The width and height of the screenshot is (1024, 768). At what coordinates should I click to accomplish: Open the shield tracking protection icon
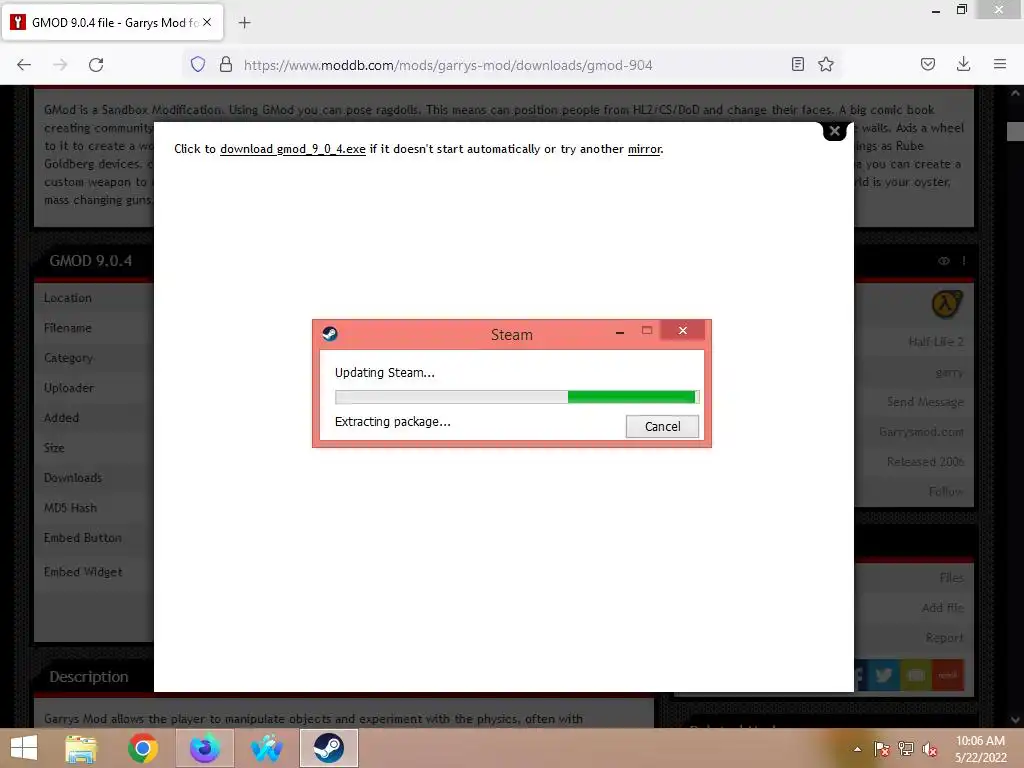point(198,64)
